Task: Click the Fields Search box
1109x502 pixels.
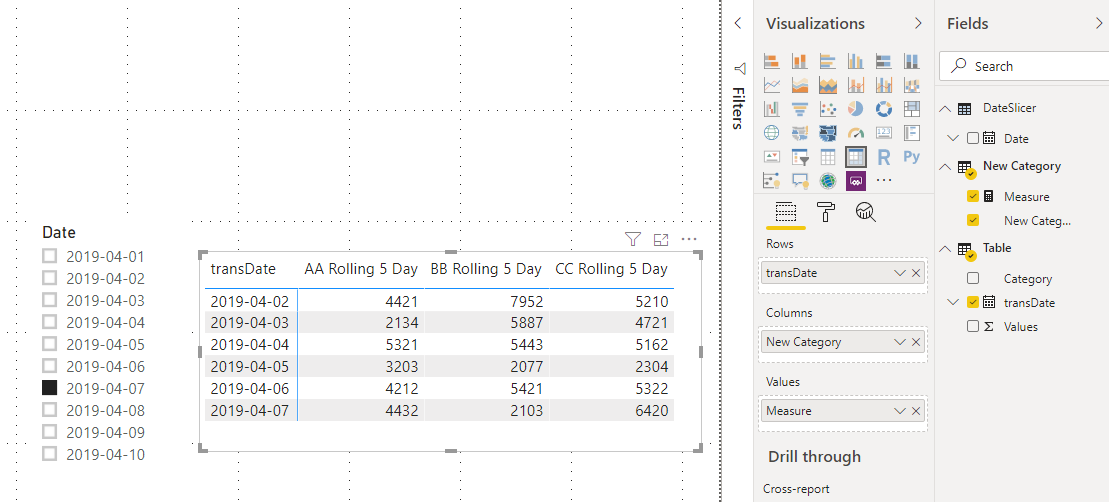Action: coord(1023,66)
